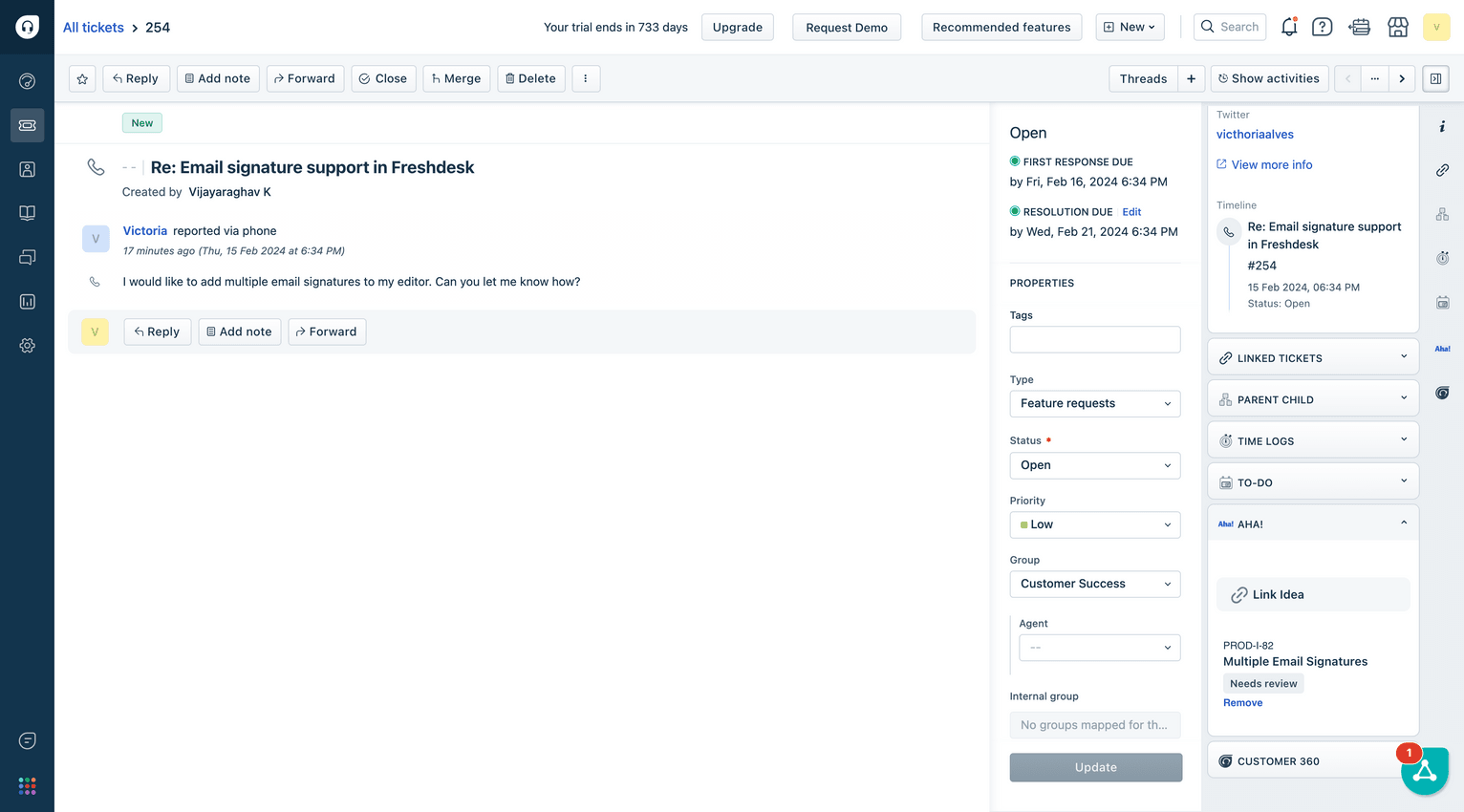Show activities for this ticket
This screenshot has width=1464, height=812.
coord(1267,78)
